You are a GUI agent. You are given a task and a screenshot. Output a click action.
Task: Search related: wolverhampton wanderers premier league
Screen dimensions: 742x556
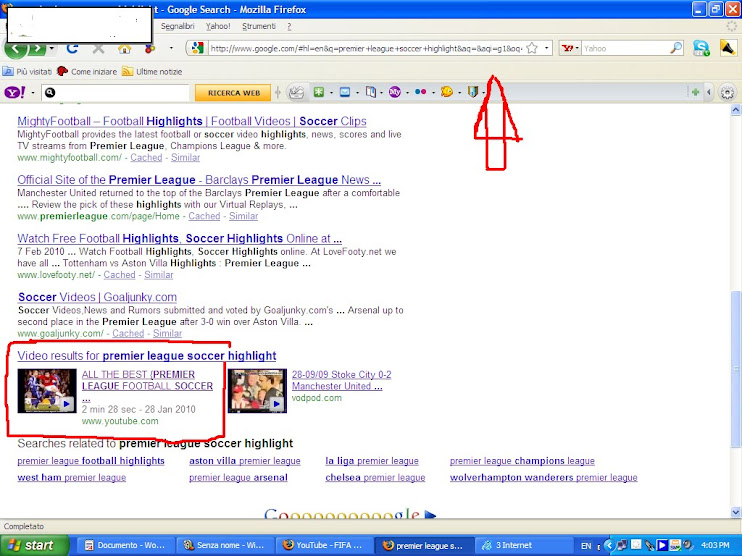pos(543,478)
